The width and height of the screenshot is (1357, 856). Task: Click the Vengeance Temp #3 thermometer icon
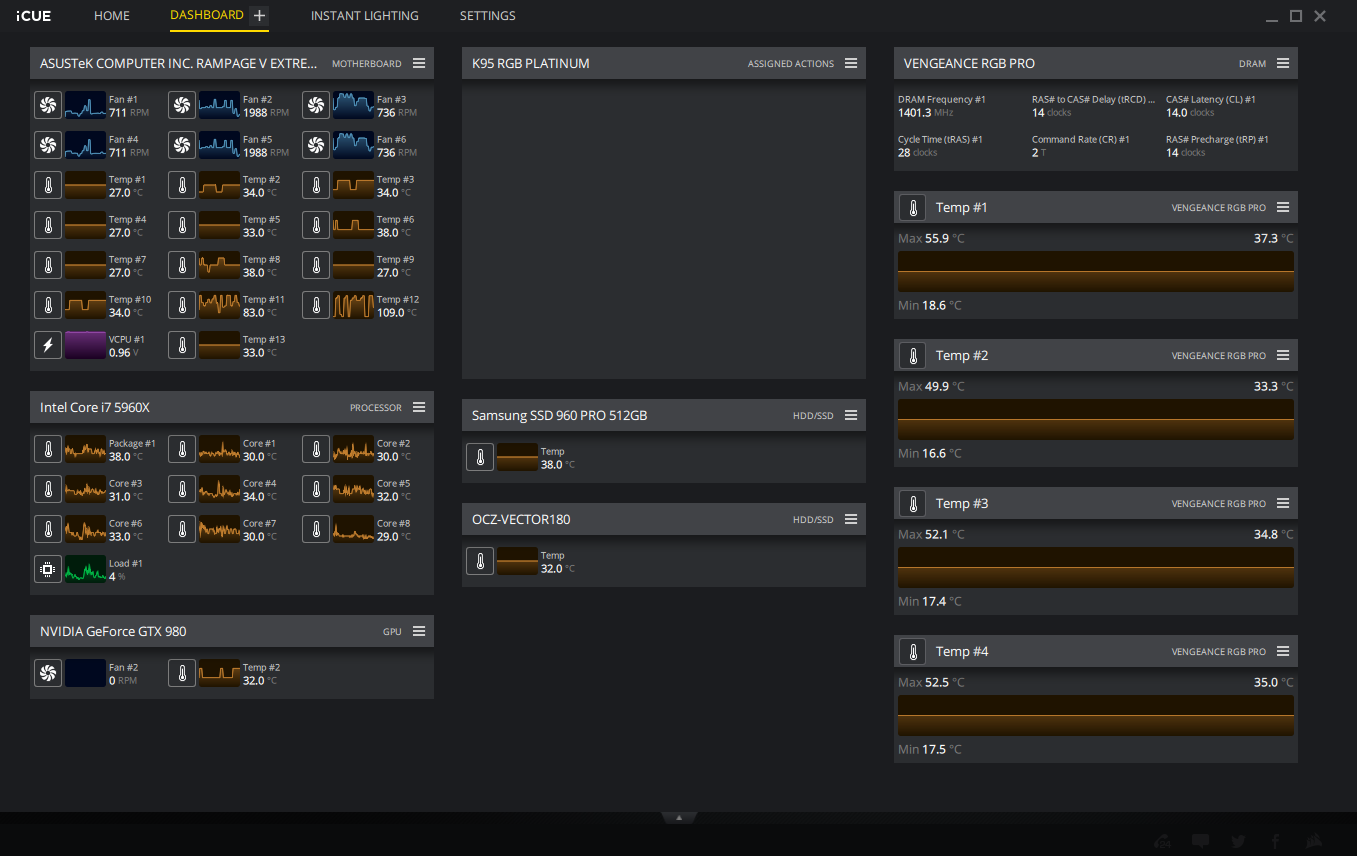[912, 504]
